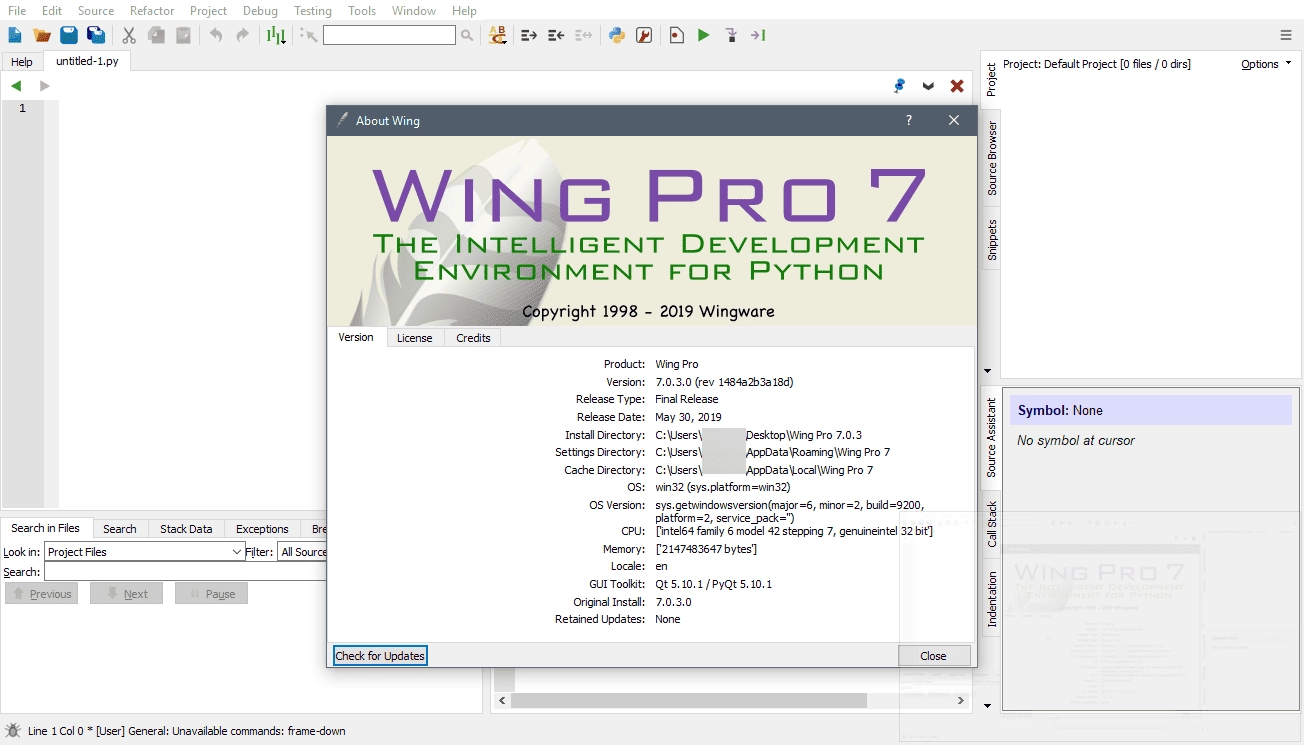Click step into debug icon

coord(731,35)
